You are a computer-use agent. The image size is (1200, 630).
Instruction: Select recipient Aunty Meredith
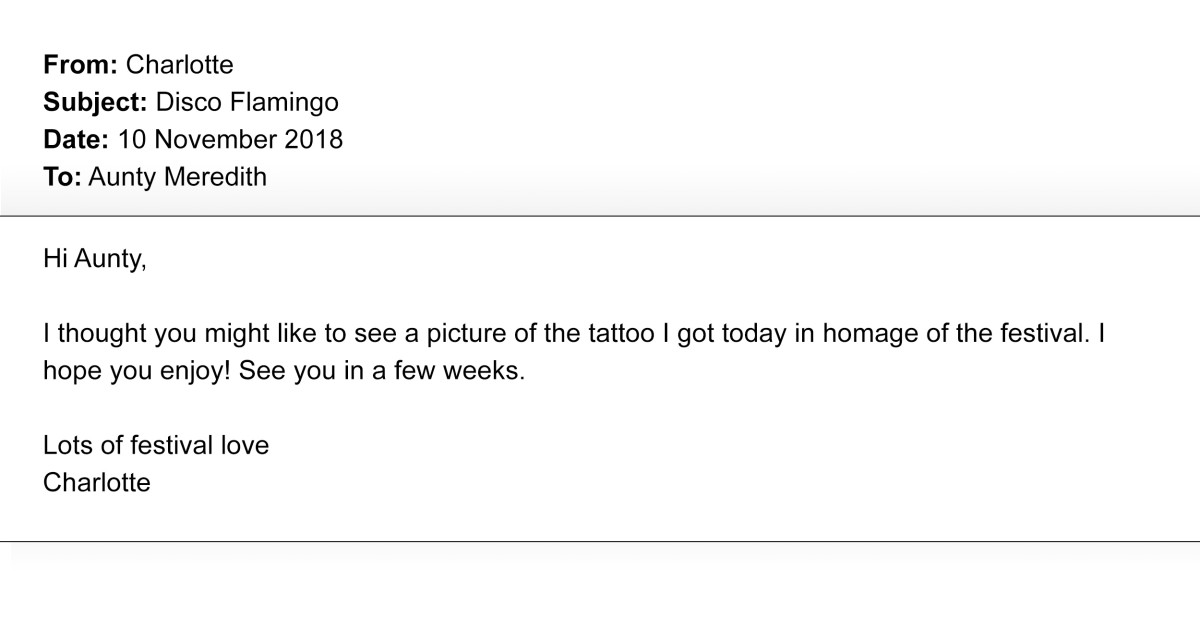pos(178,176)
